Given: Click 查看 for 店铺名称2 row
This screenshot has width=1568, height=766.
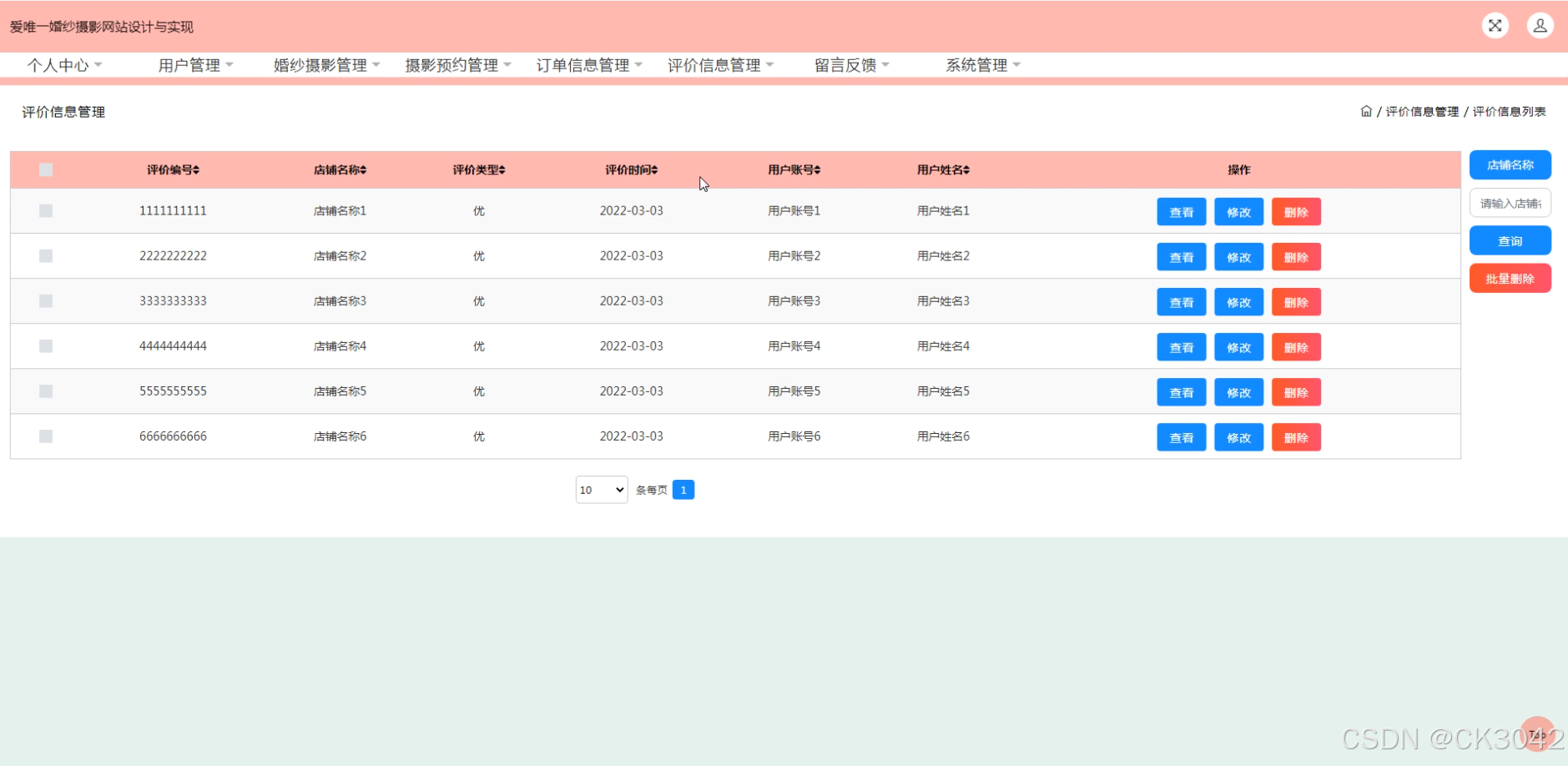Looking at the screenshot, I should pyautogui.click(x=1181, y=257).
